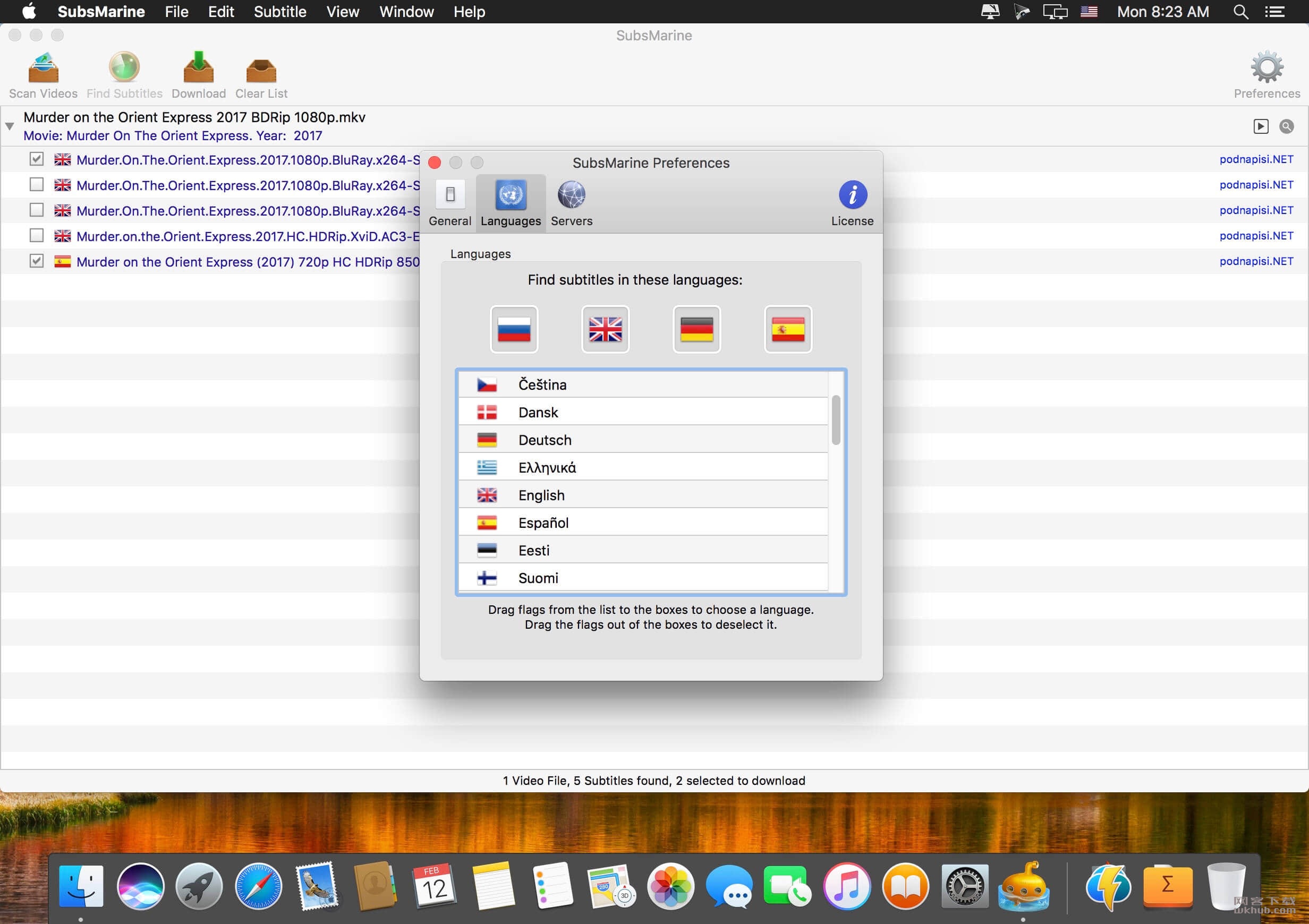Uncheck the Spanish 720p HC HDRip checkbox
The height and width of the screenshot is (924, 1309).
pos(37,261)
